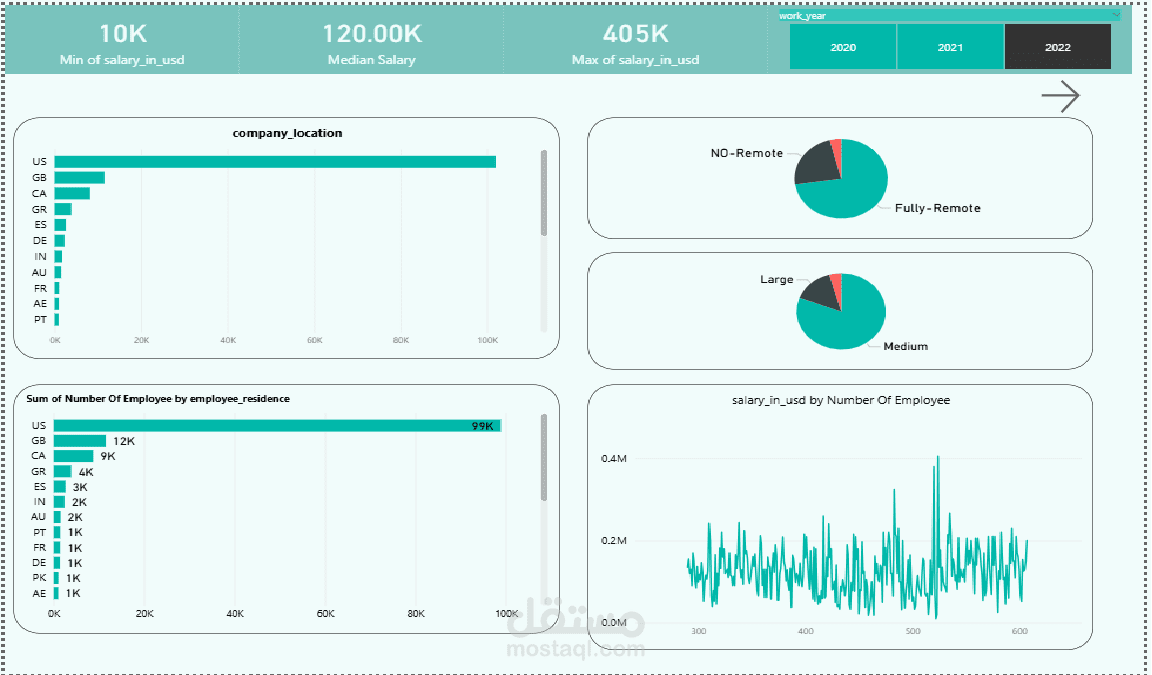Click the 0.4M y-axis label

[614, 458]
